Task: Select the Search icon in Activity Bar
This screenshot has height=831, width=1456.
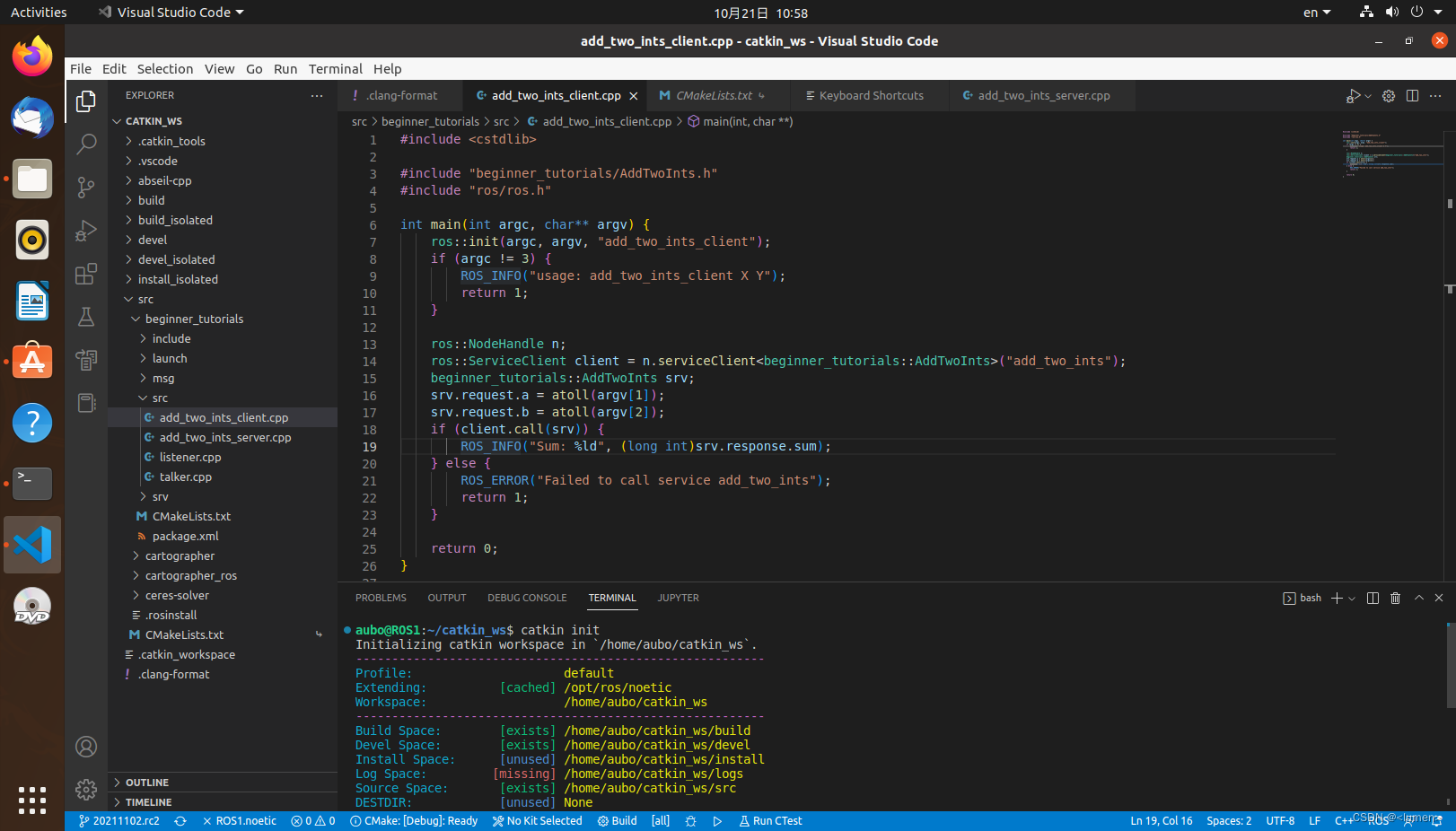Action: coord(85,144)
